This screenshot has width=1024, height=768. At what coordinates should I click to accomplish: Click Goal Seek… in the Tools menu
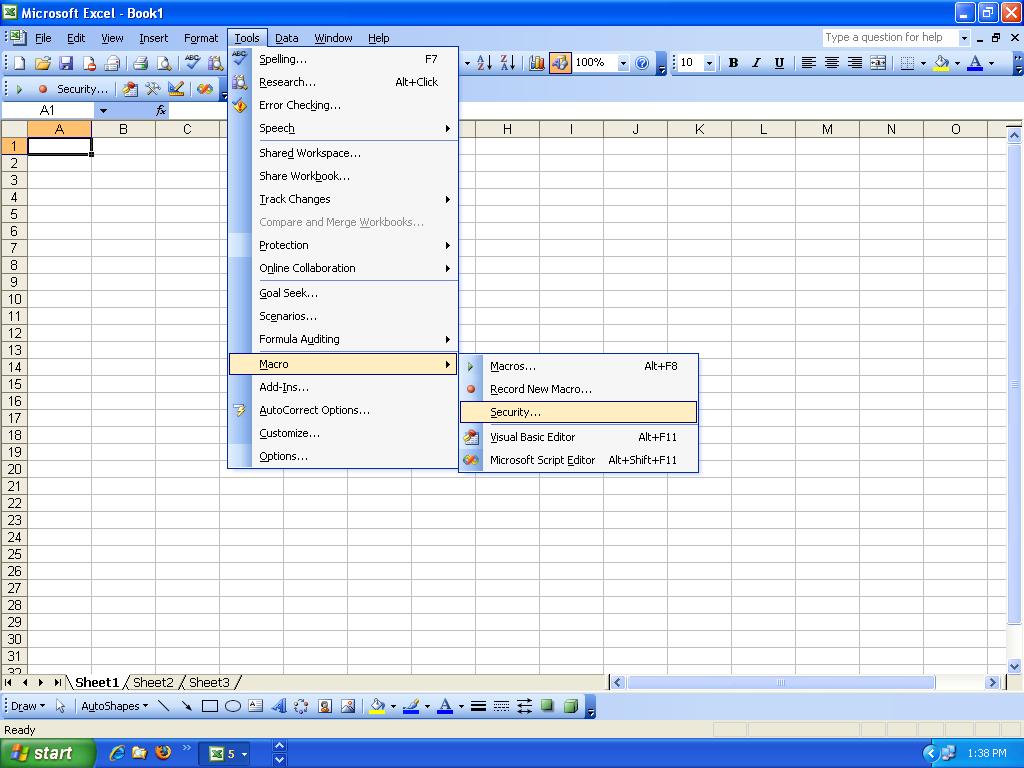pyautogui.click(x=342, y=293)
